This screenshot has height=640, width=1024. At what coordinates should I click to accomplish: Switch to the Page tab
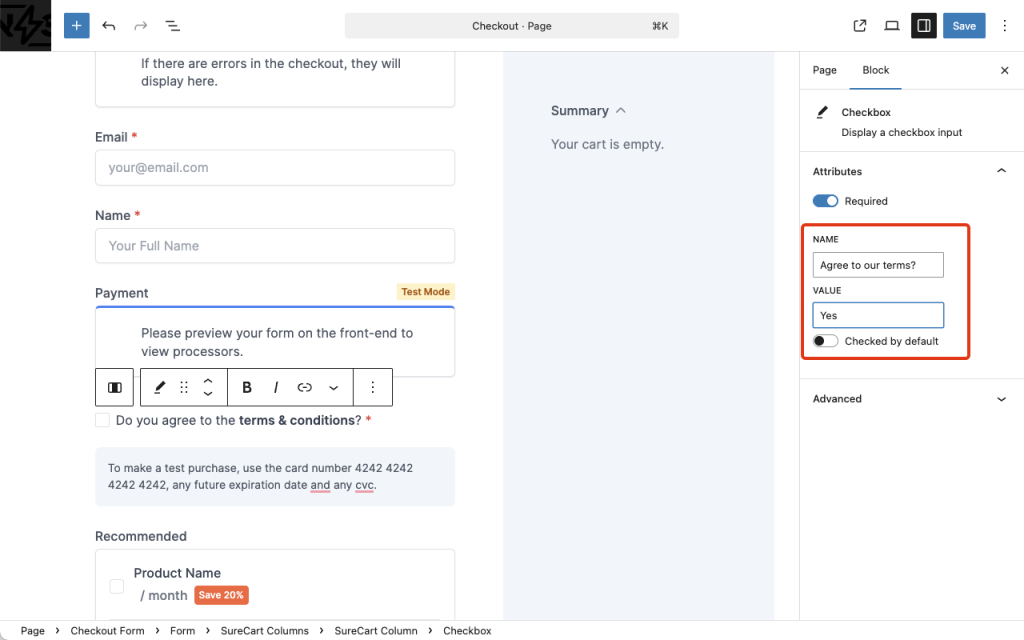(x=824, y=70)
